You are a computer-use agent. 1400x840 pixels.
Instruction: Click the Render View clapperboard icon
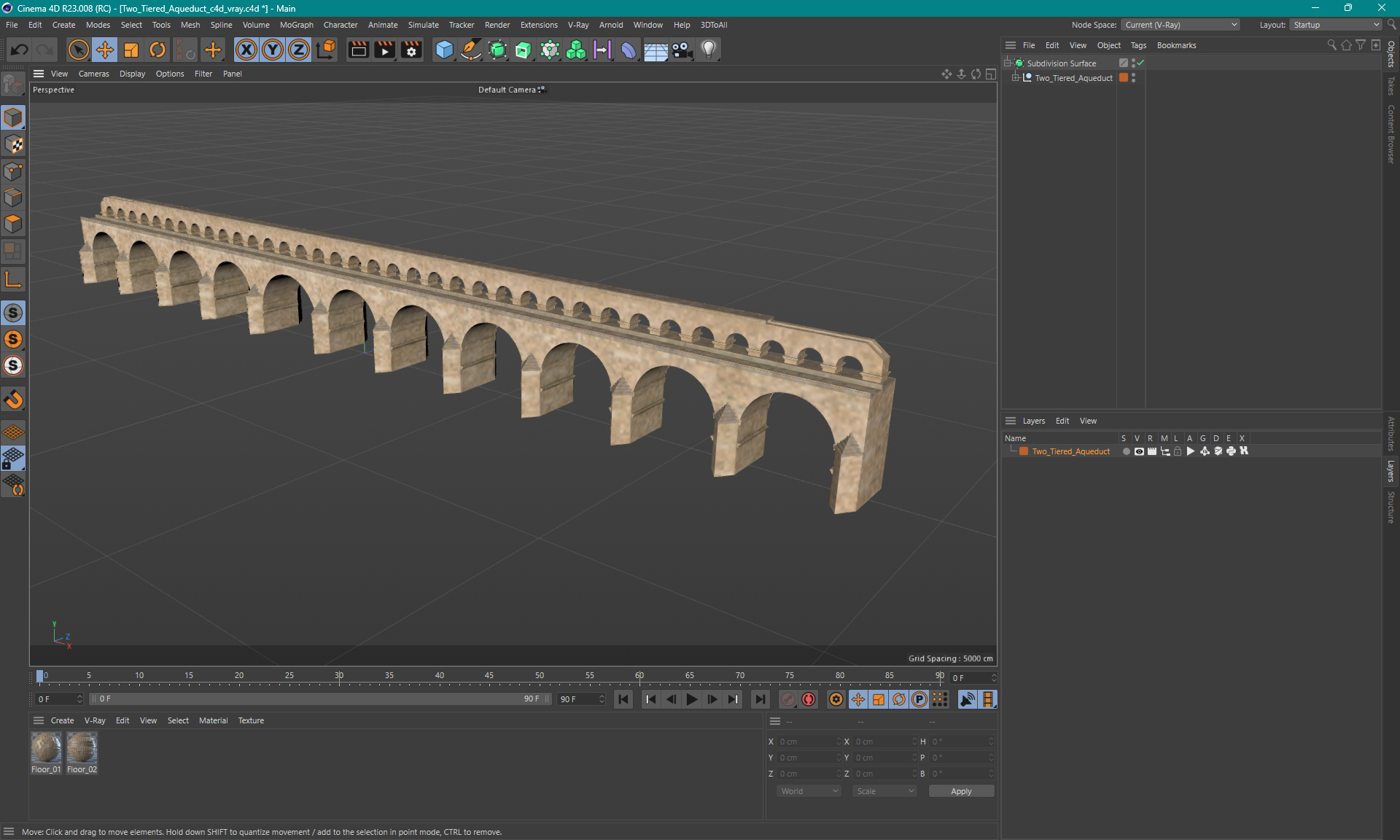(358, 50)
